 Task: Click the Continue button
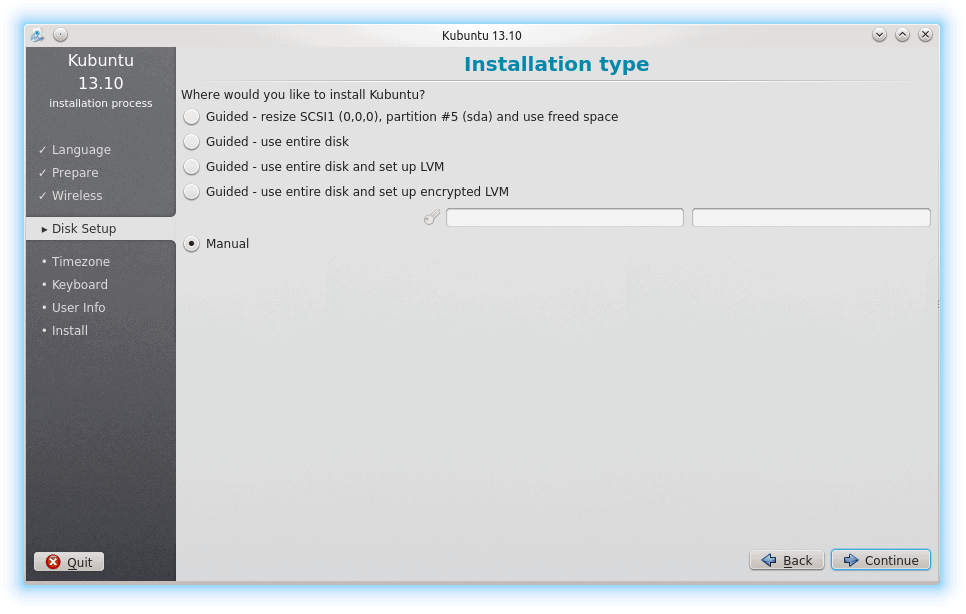880,560
